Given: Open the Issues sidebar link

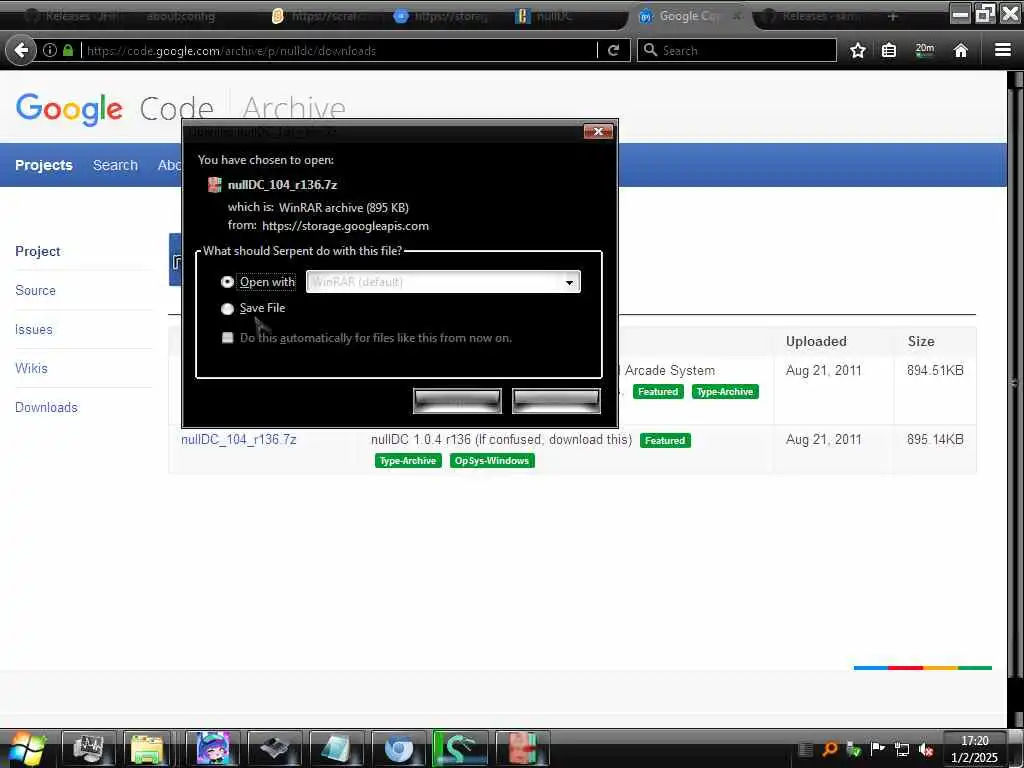Looking at the screenshot, I should tap(33, 330).
